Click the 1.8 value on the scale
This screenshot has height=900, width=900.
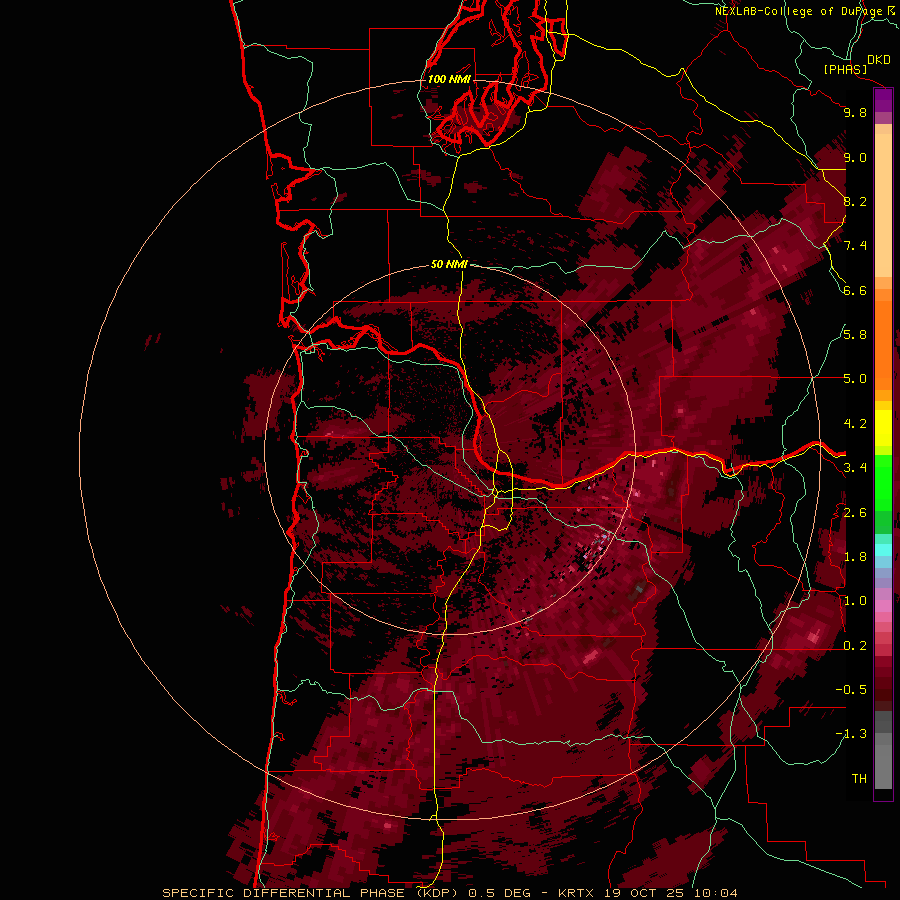tap(855, 557)
